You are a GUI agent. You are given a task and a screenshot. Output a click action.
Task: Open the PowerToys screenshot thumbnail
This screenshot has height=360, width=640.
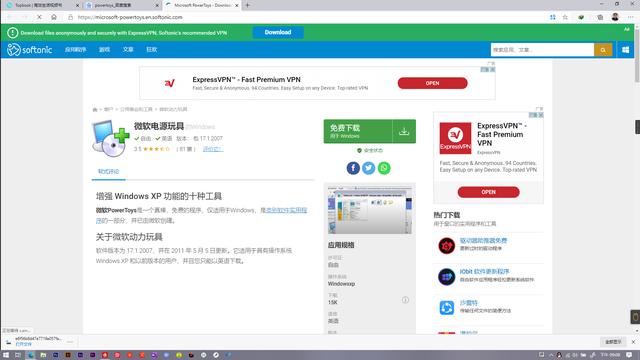coord(370,210)
